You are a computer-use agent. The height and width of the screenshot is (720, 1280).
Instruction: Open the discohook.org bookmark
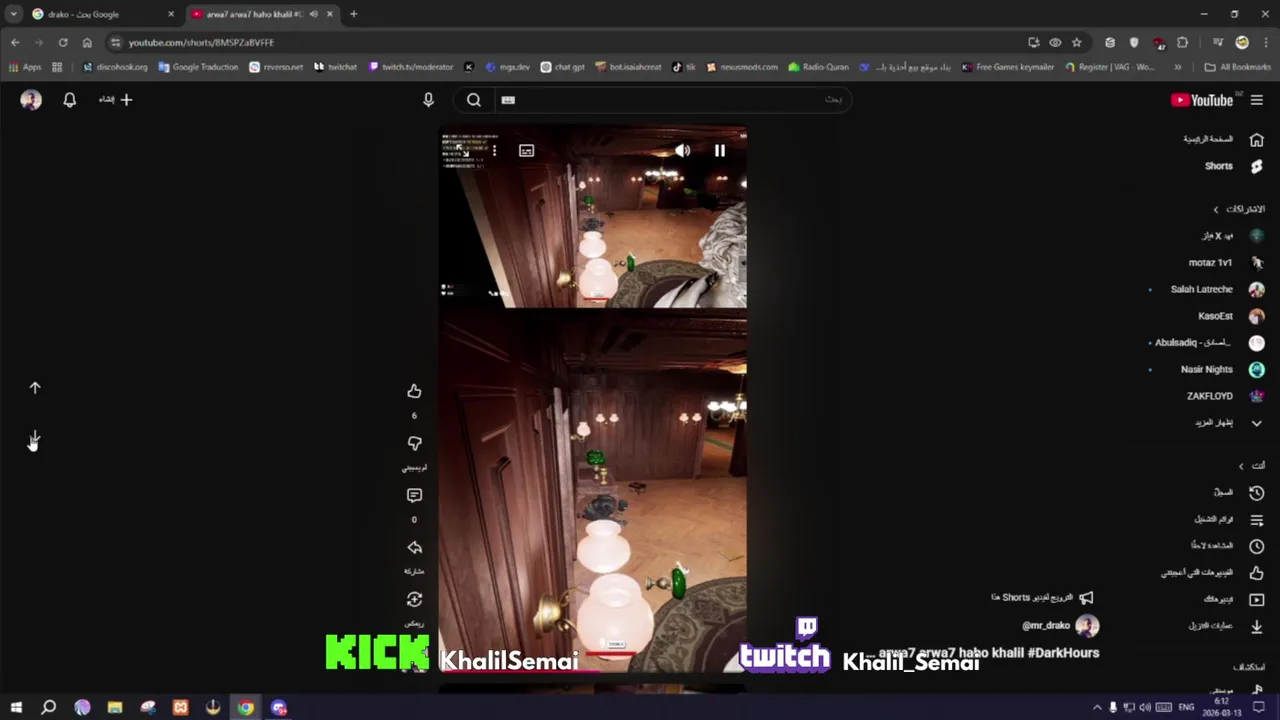[x=115, y=67]
